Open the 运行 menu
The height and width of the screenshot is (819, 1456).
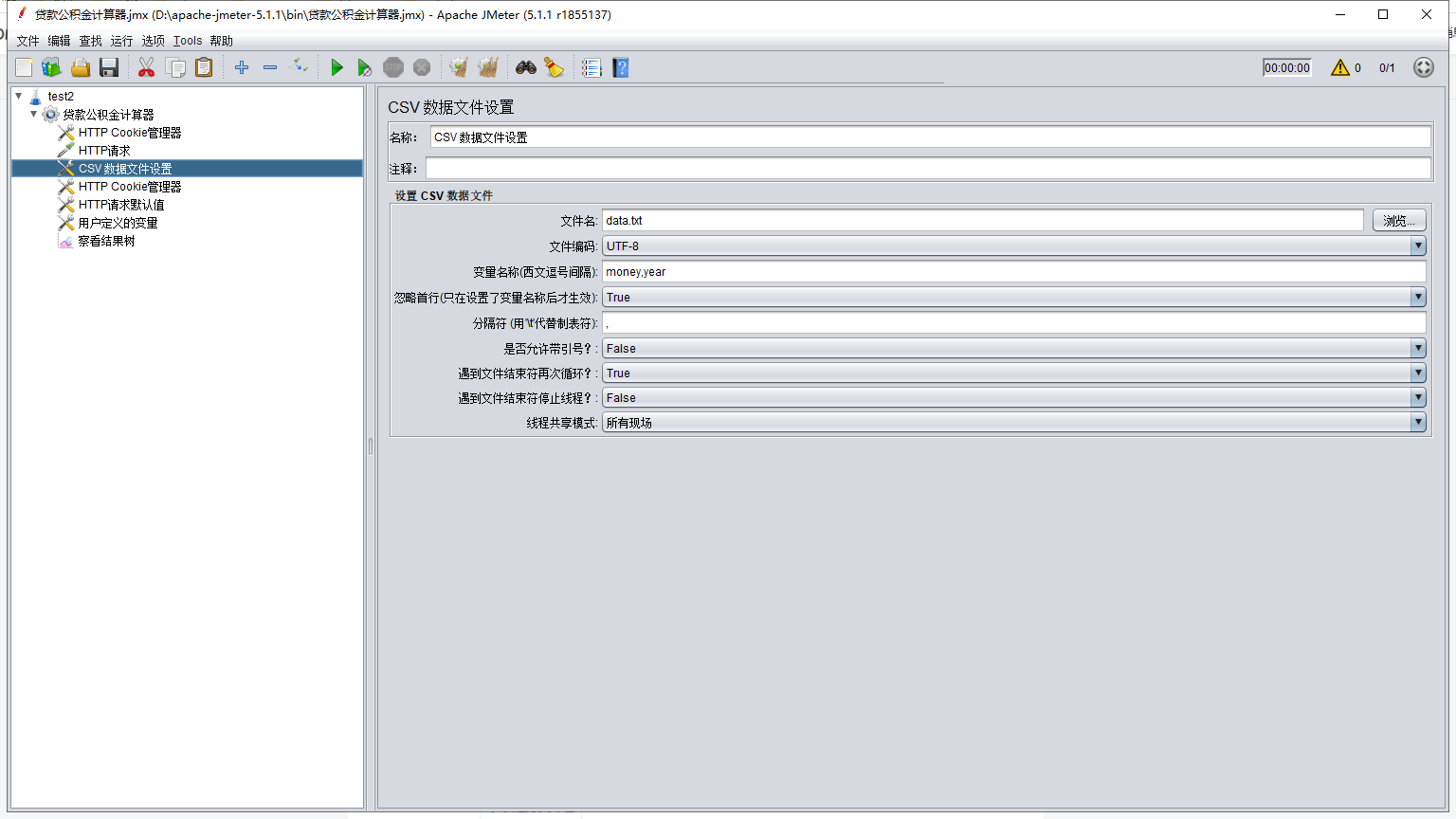[x=122, y=41]
